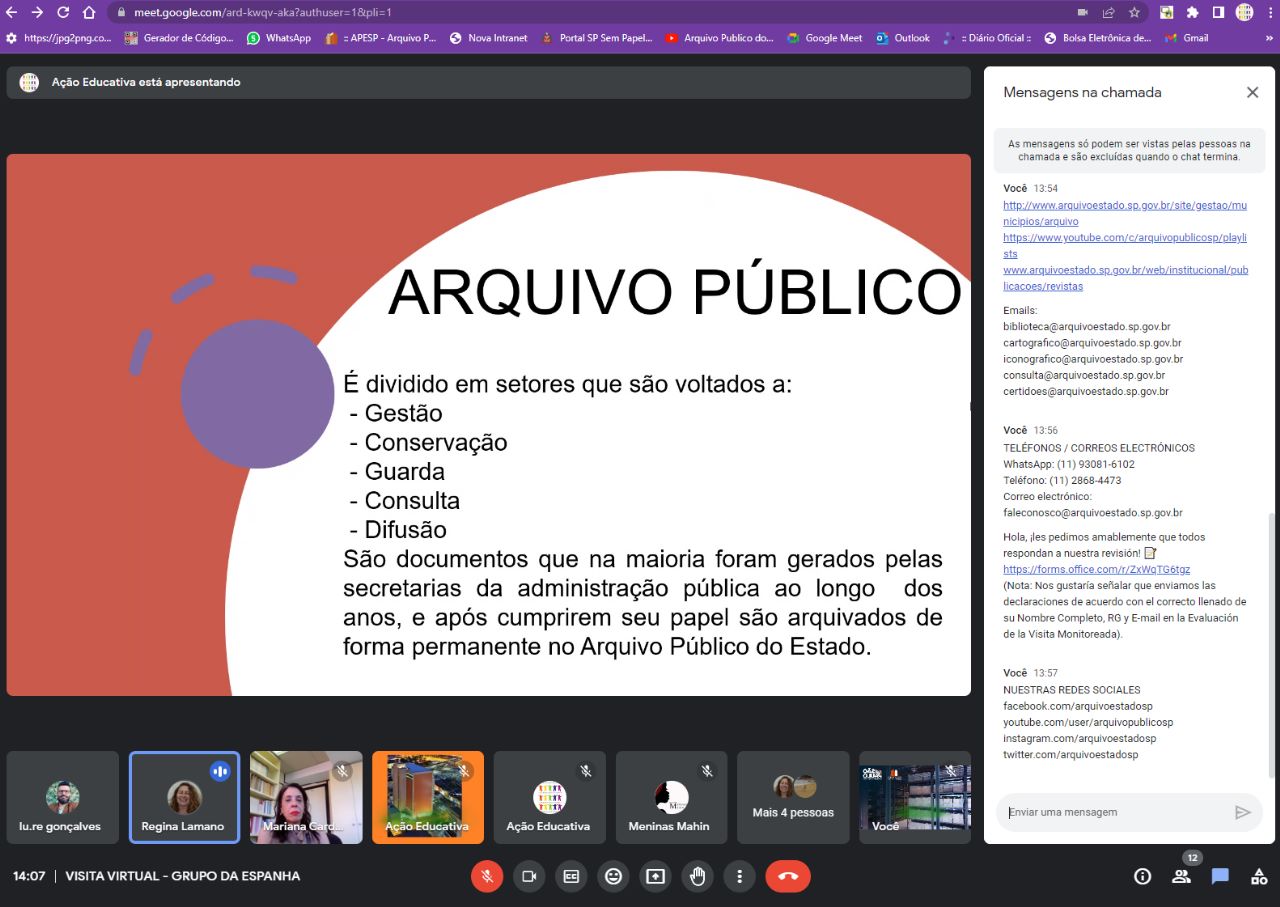
Task: Select the lu.re gonçalves participant tile
Action: (62, 798)
